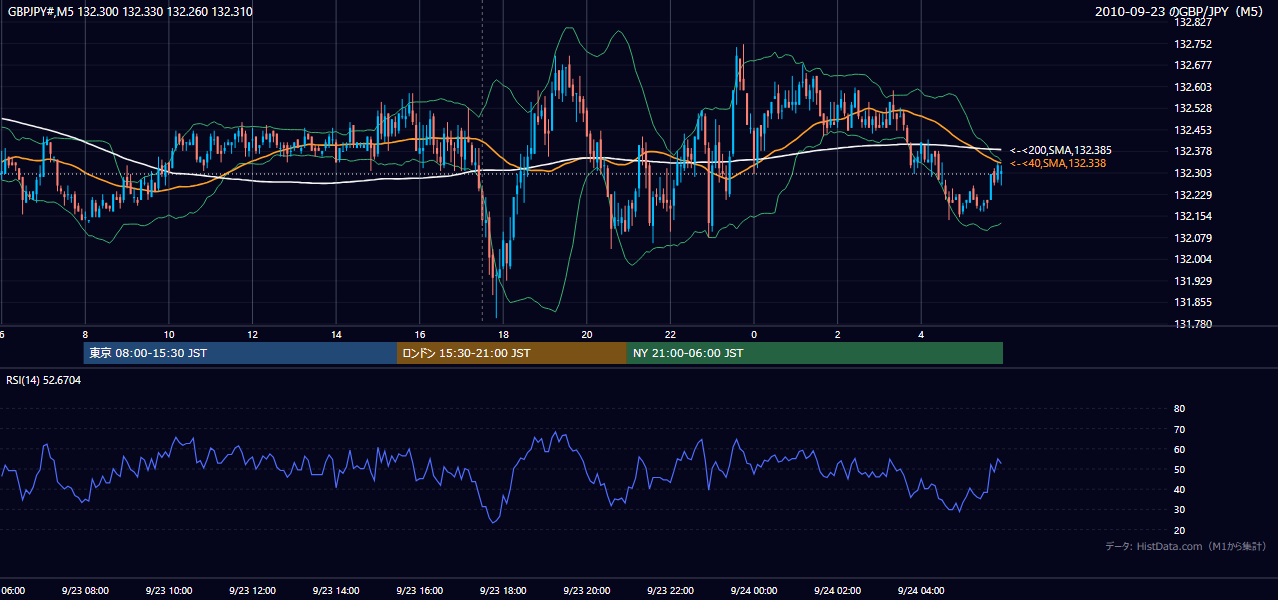The width and height of the screenshot is (1278, 600).
Task: Click RSI level 80 on the scale
Action: (x=1179, y=409)
